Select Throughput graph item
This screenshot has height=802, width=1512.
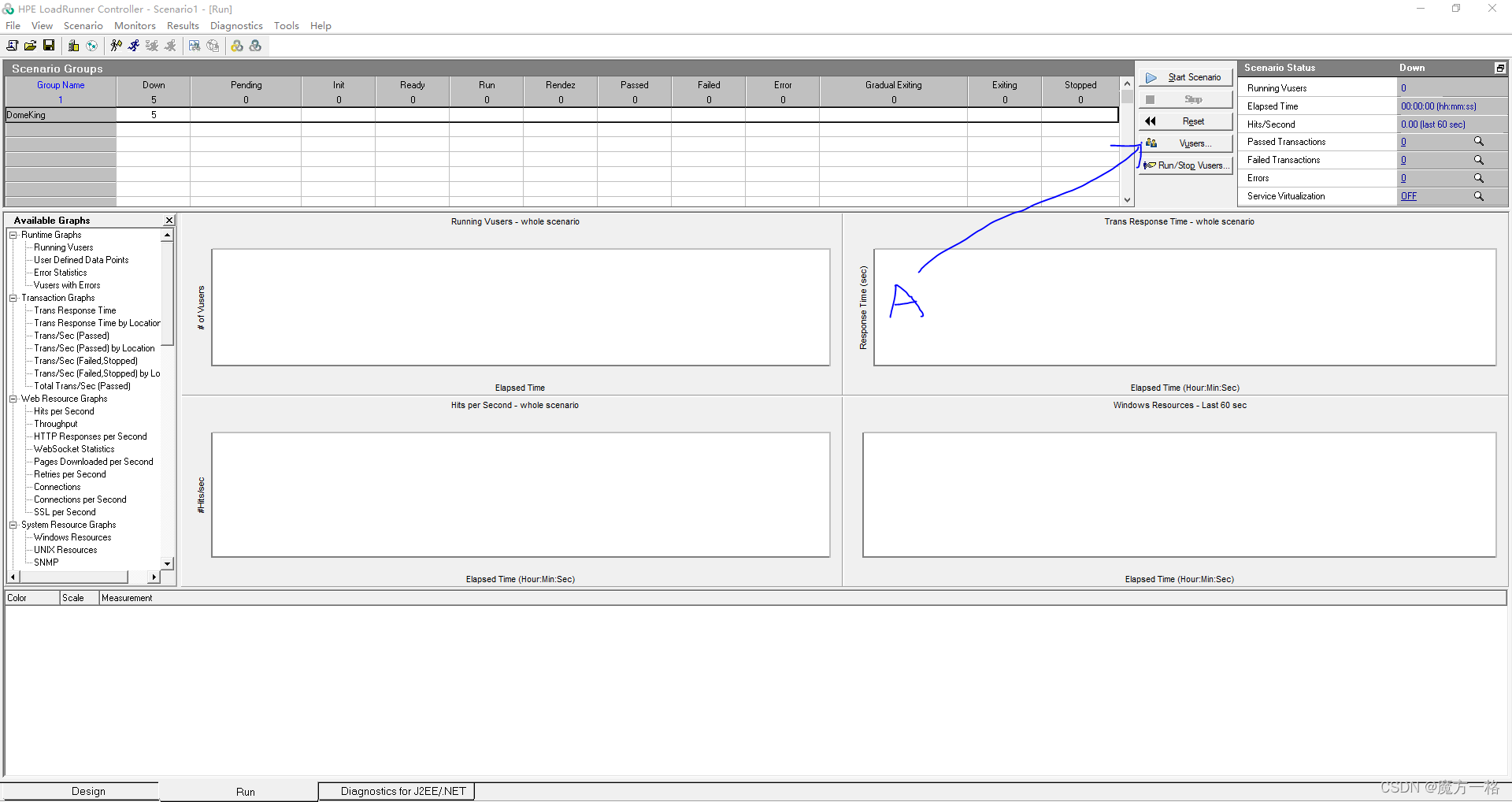[55, 424]
